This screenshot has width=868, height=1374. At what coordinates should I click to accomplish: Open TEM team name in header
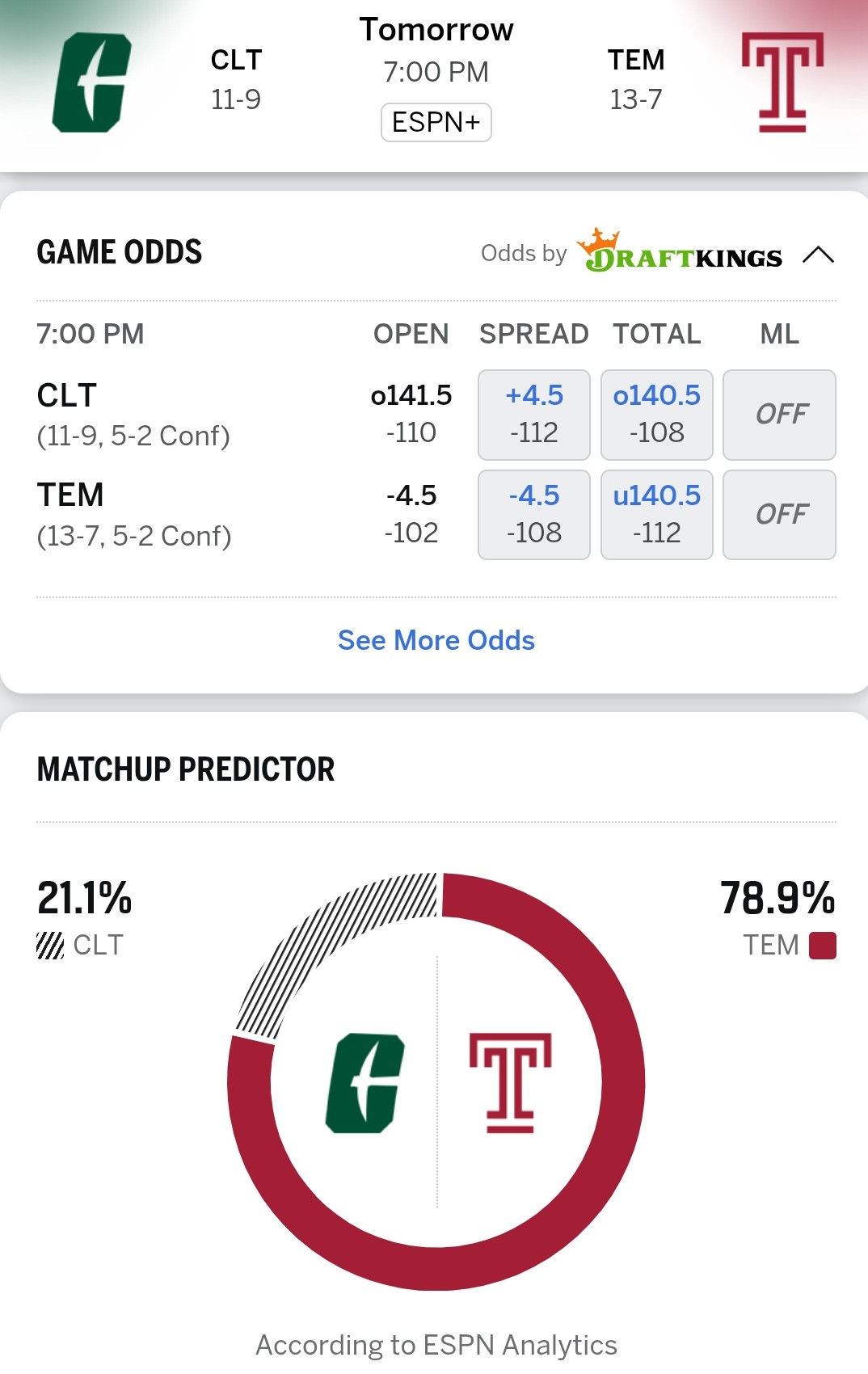click(636, 60)
